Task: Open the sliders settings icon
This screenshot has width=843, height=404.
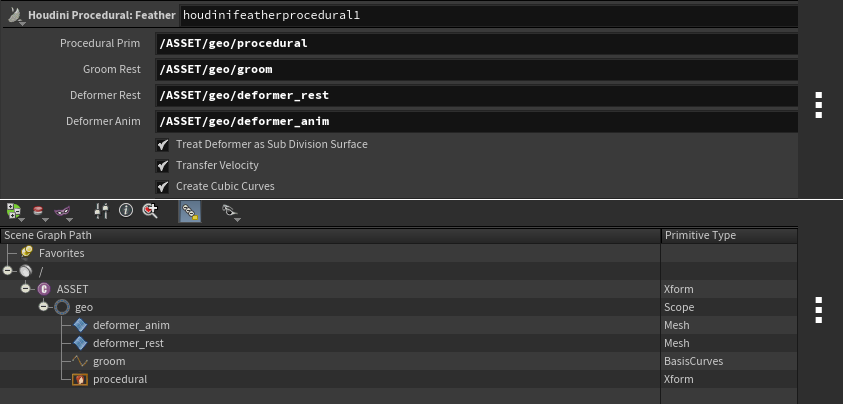Action: 101,211
